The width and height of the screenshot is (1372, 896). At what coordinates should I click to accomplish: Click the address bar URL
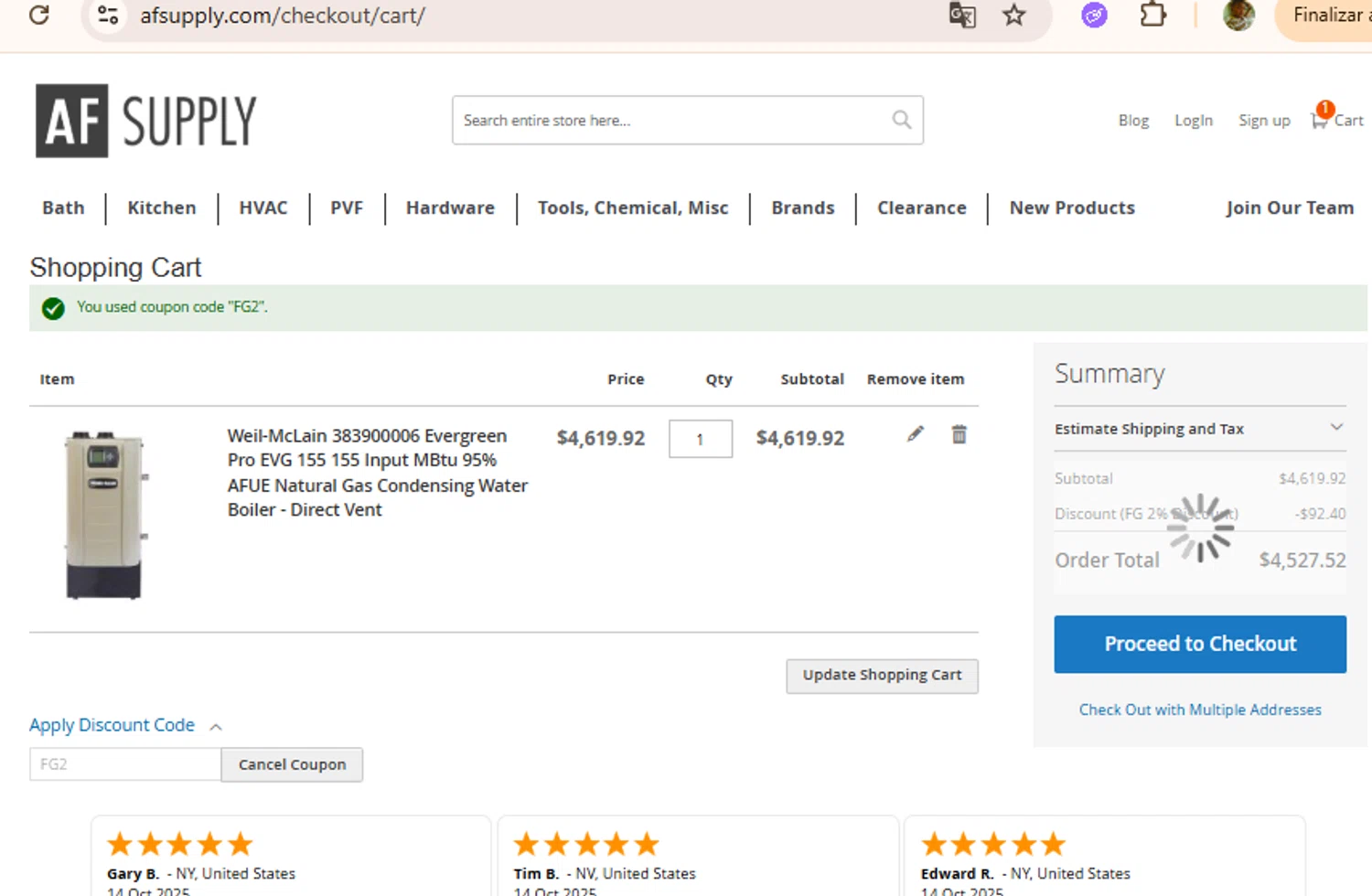tap(282, 16)
